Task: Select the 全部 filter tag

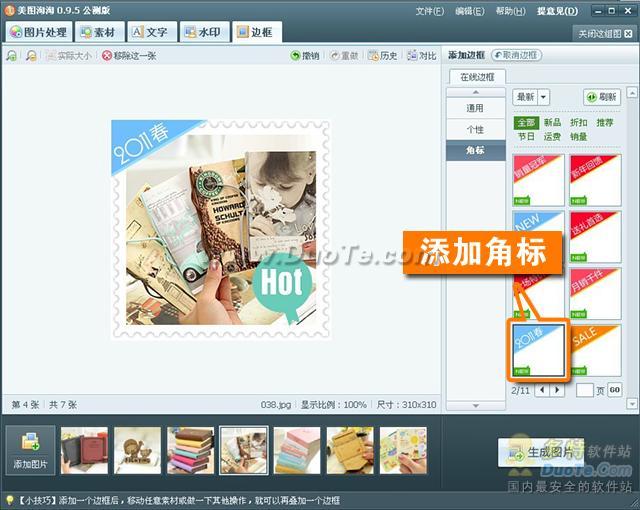Action: [525, 123]
